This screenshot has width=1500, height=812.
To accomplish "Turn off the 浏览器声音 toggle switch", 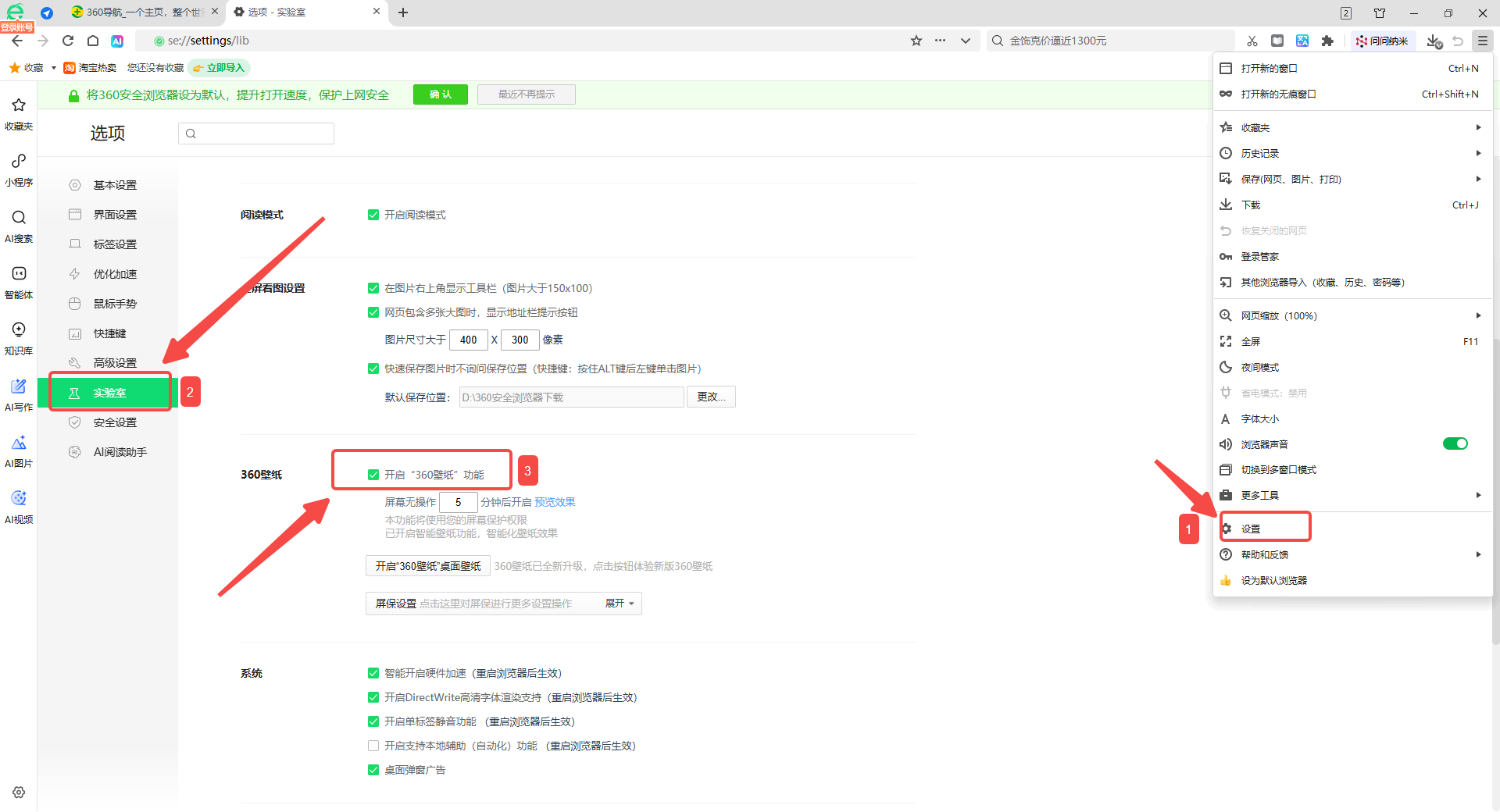I will pyautogui.click(x=1455, y=444).
